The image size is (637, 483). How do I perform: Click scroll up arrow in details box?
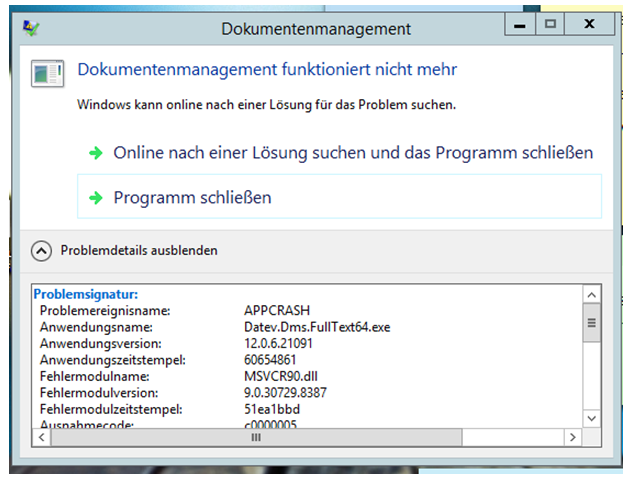[x=592, y=295]
